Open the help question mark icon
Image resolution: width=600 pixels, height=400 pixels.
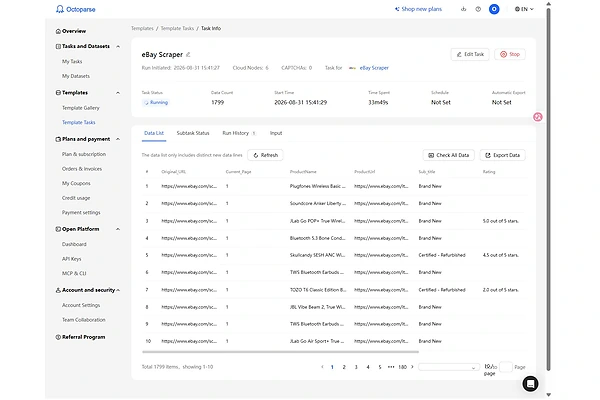point(478,9)
